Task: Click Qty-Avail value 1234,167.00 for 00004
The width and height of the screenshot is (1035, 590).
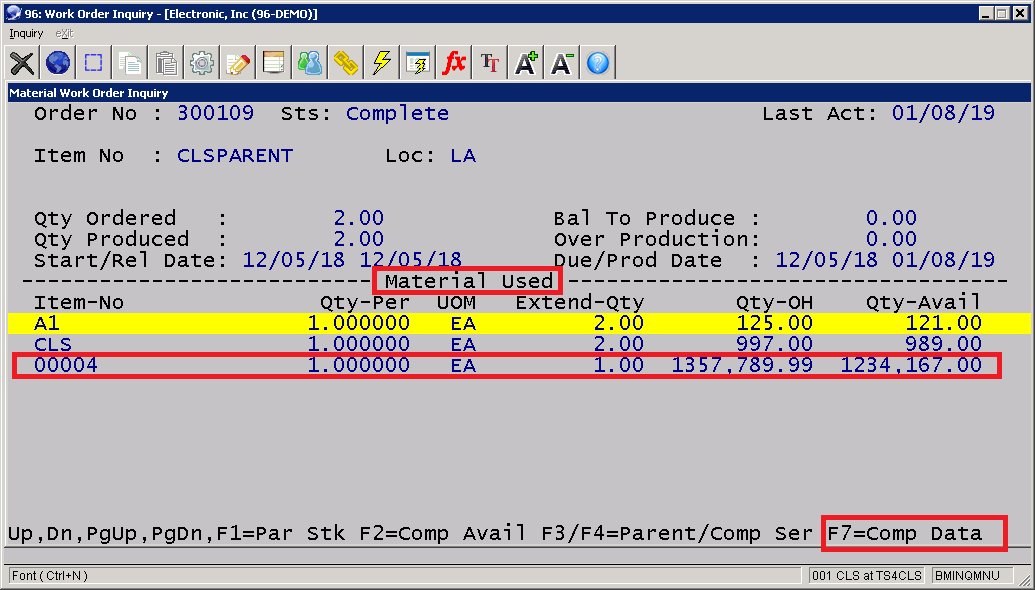Action: coord(911,365)
